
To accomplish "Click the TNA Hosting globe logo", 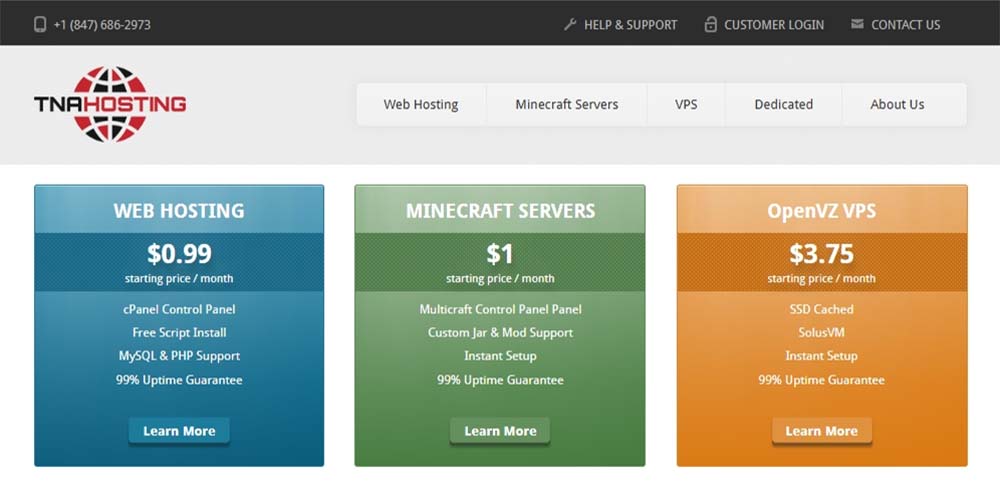I will click(110, 104).
